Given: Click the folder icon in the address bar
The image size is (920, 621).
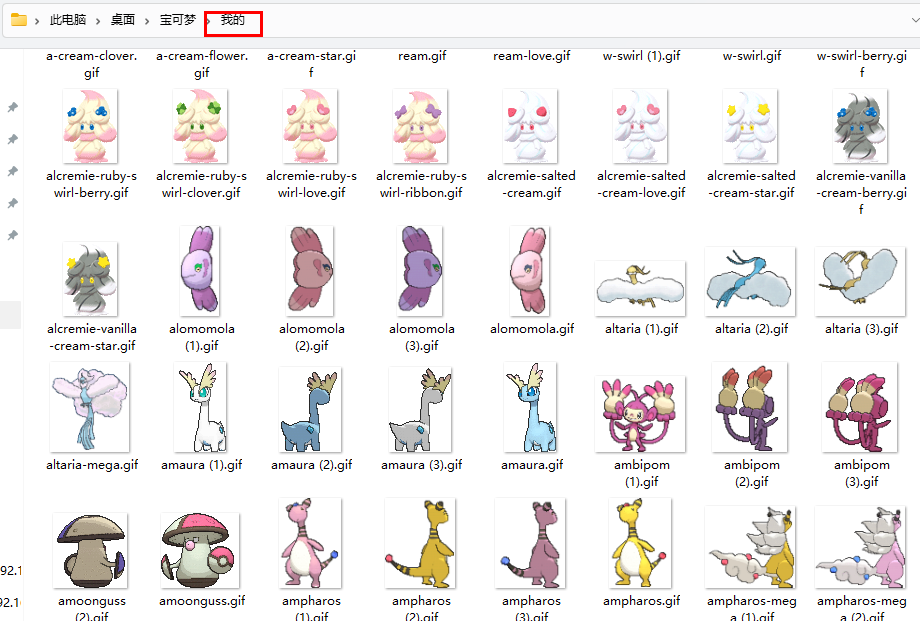Looking at the screenshot, I should [19, 20].
